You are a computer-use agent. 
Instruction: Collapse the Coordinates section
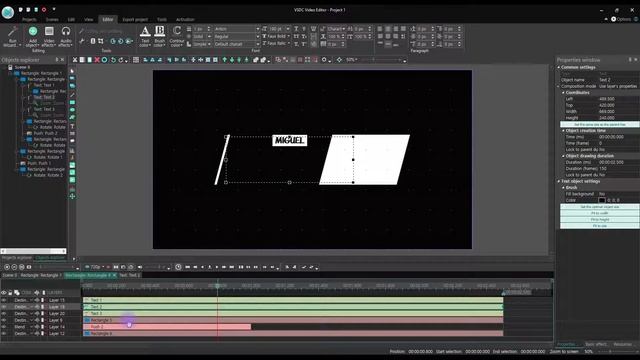563,93
